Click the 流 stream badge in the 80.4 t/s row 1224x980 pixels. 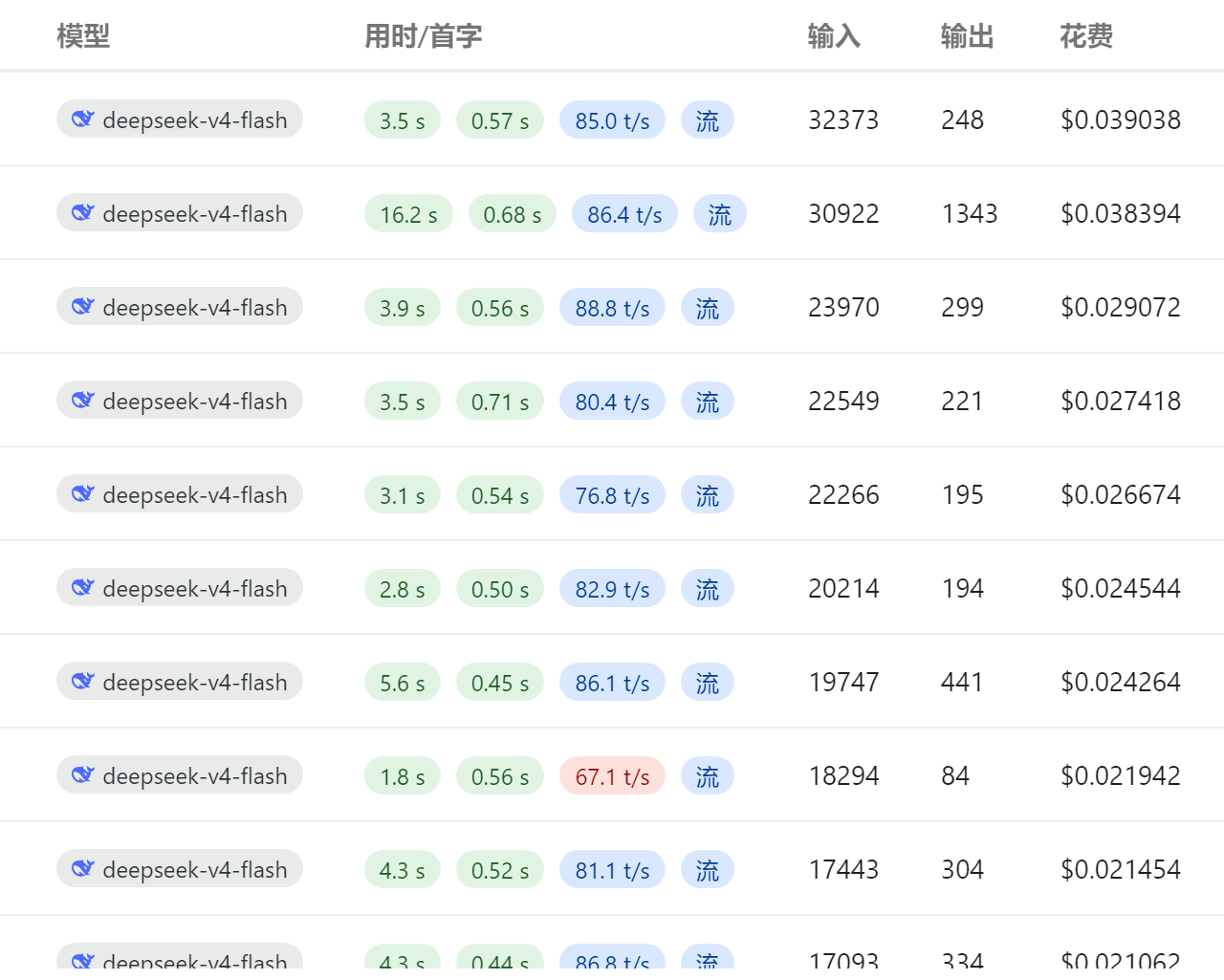(x=708, y=402)
